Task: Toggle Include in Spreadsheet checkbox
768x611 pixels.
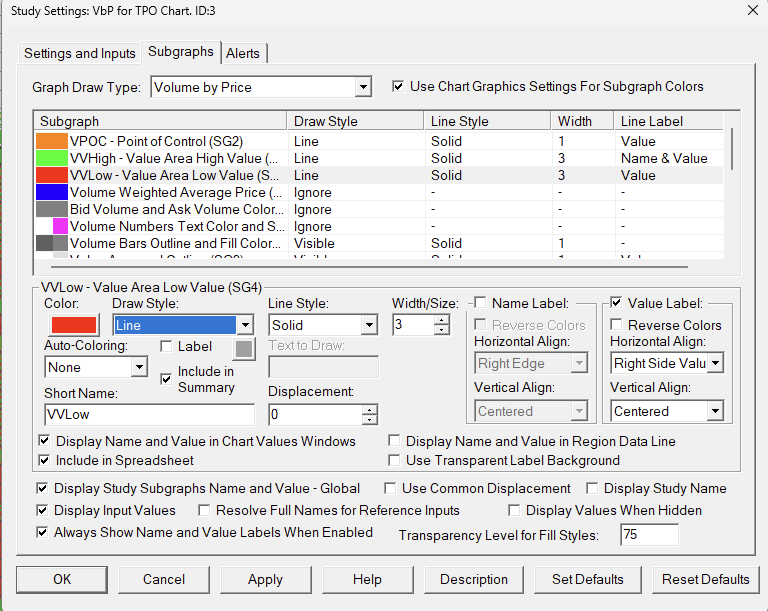Action: [44, 460]
